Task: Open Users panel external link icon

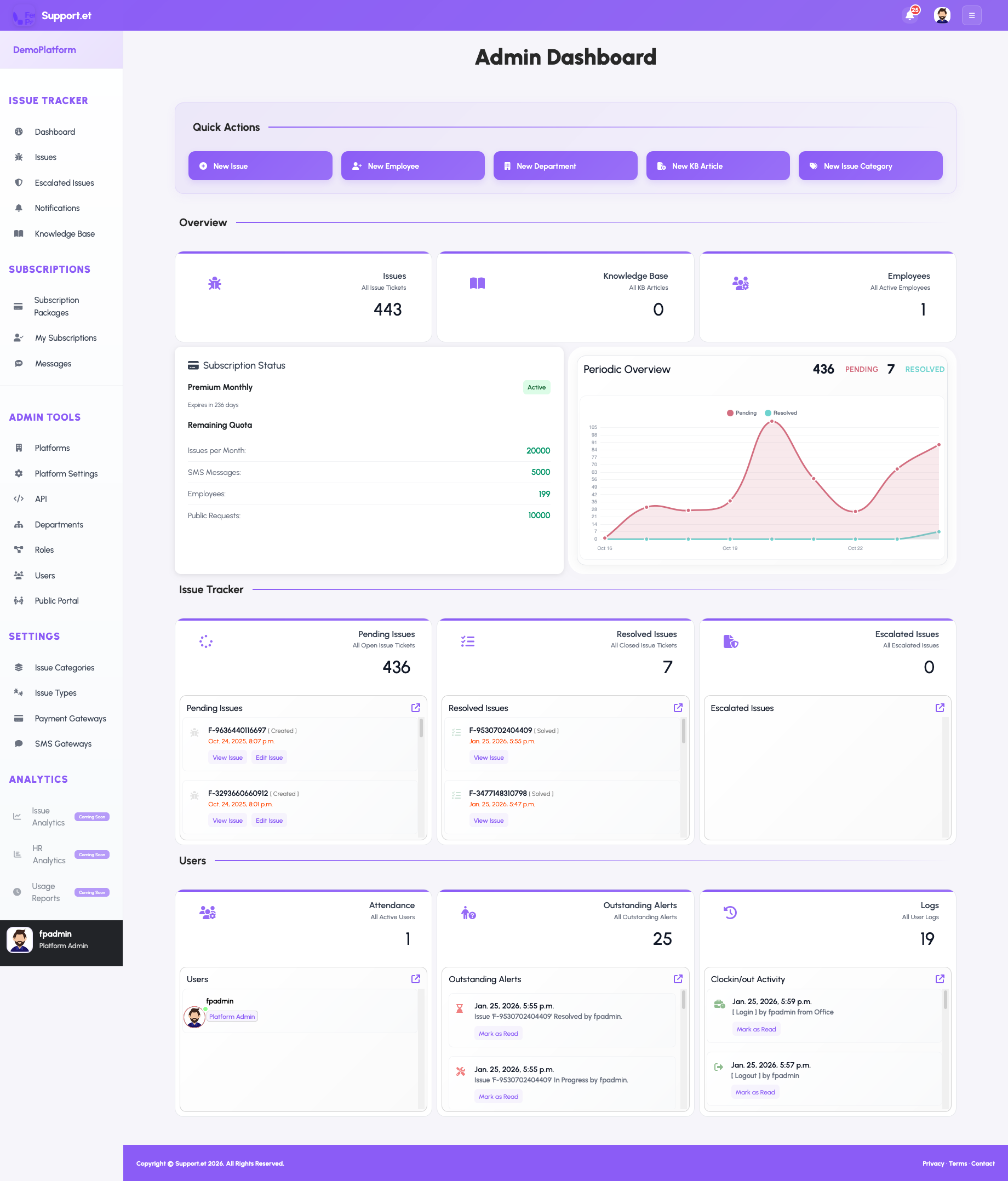Action: point(416,979)
